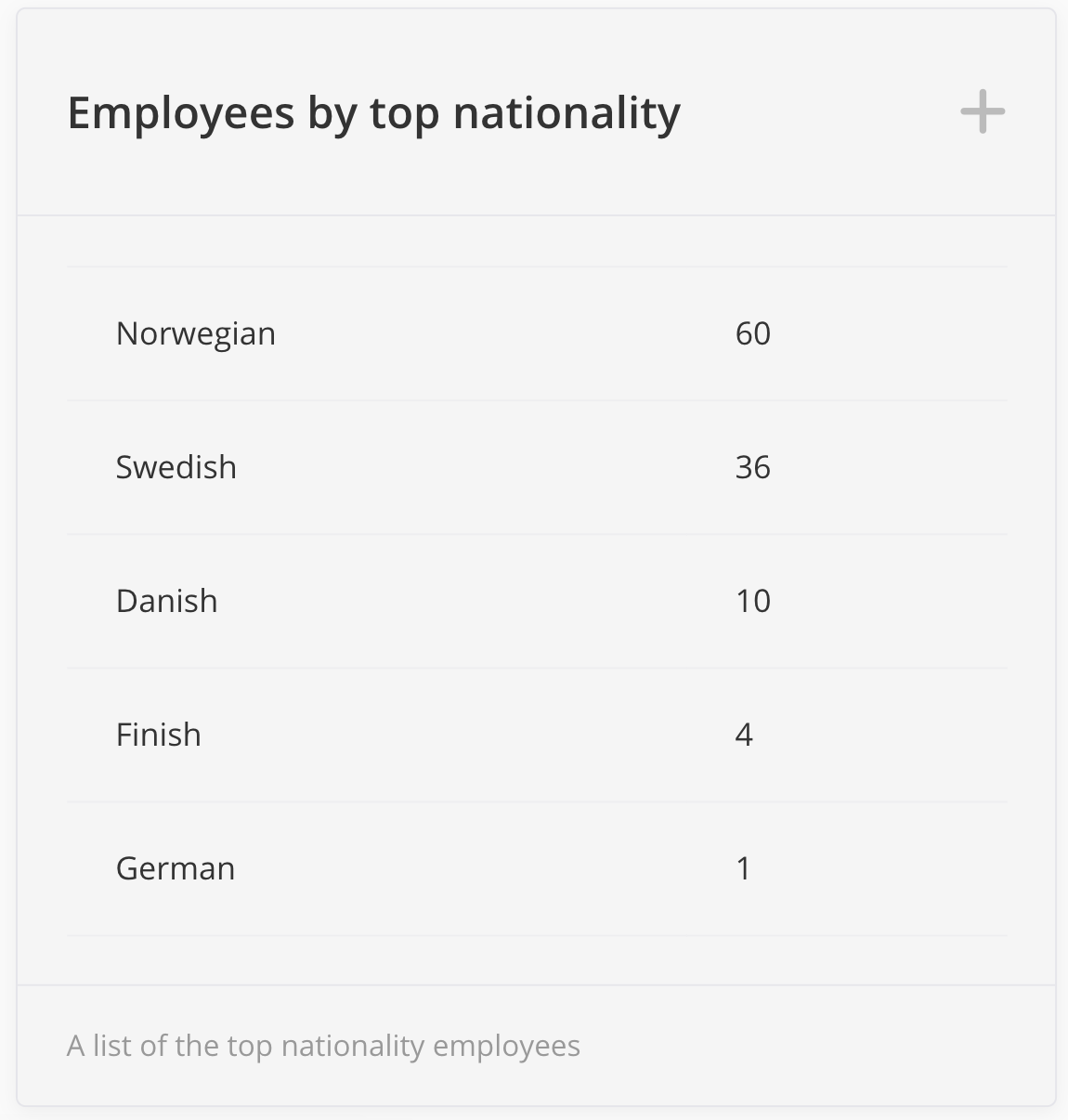Click the Norwegian employee count 60
1068x1120 pixels.
(x=752, y=333)
